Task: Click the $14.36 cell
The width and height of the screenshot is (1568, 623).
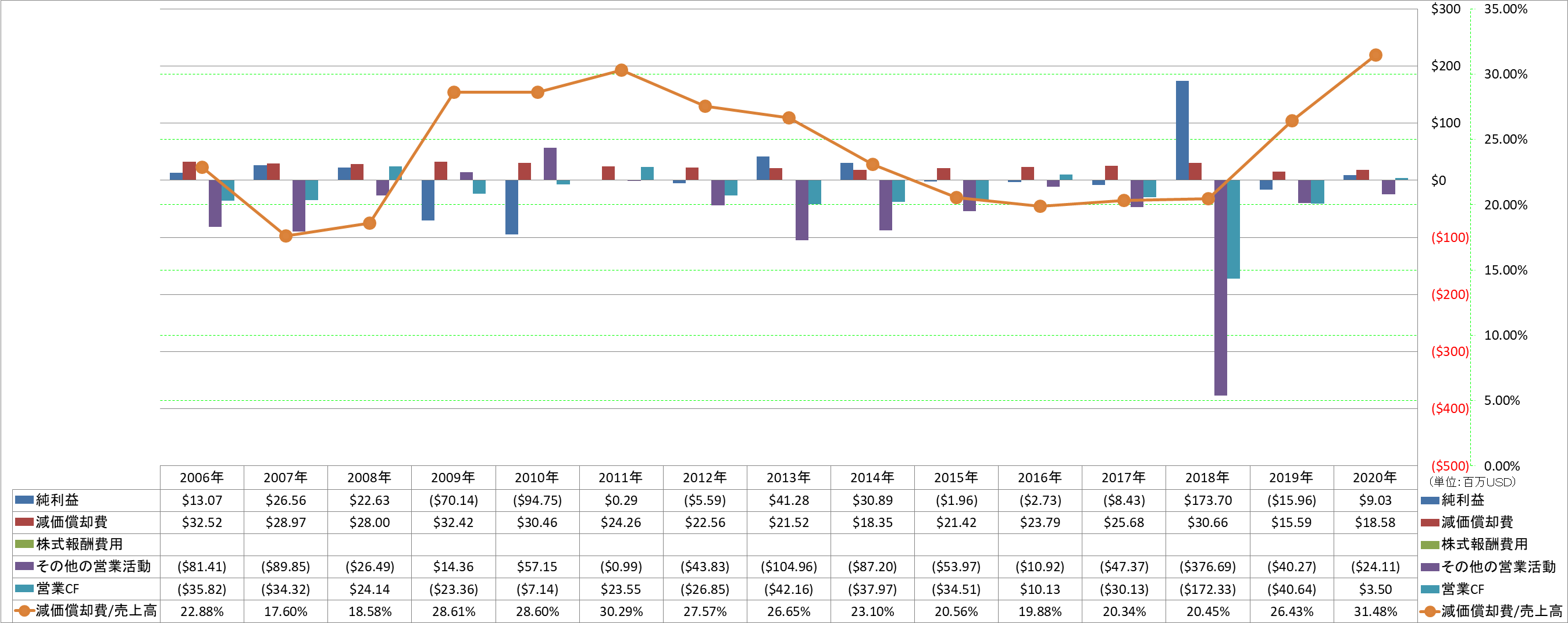Action: click(454, 567)
